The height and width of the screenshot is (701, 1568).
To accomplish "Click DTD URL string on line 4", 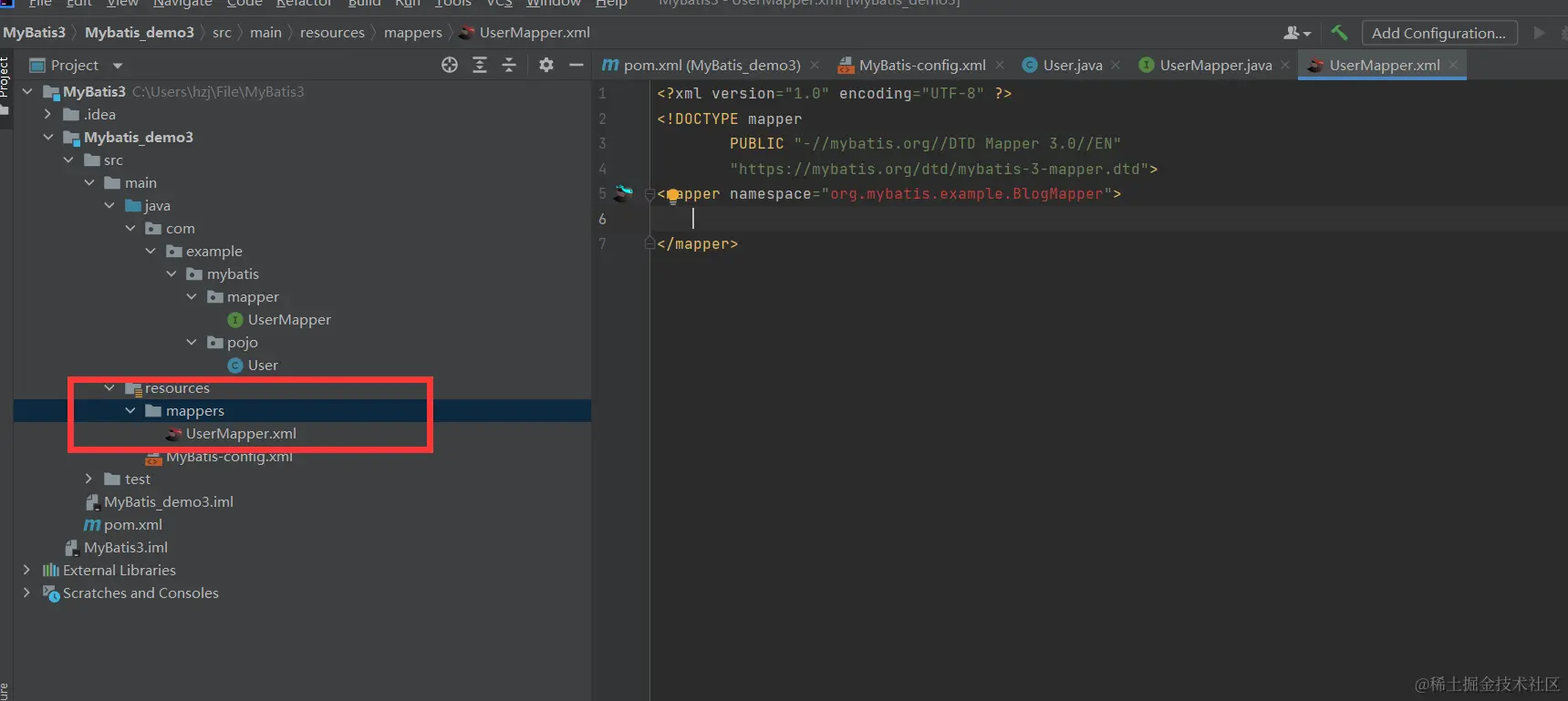I will [x=940, y=169].
